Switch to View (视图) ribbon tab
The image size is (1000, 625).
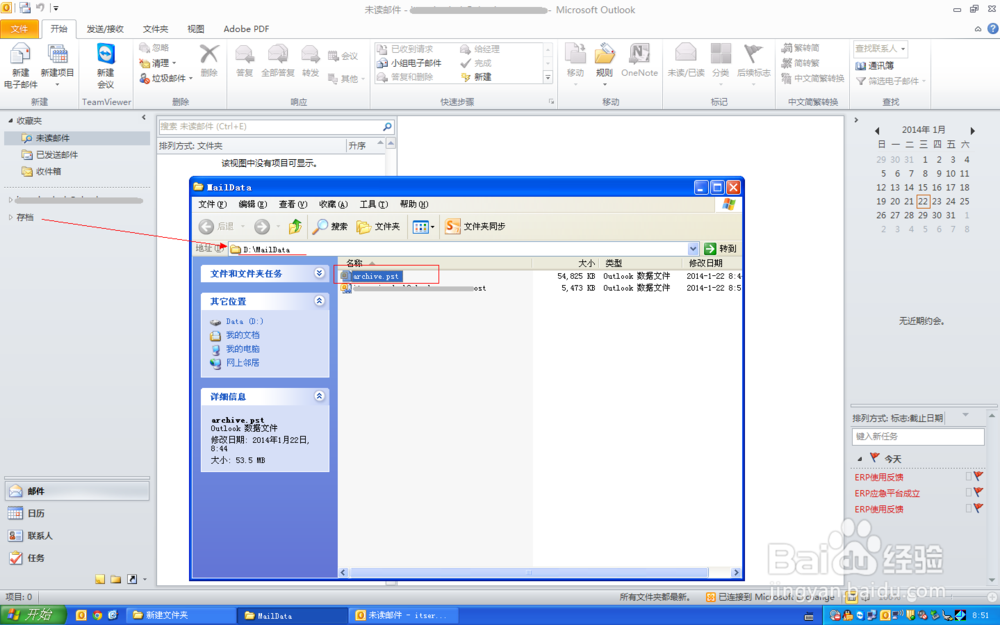195,29
